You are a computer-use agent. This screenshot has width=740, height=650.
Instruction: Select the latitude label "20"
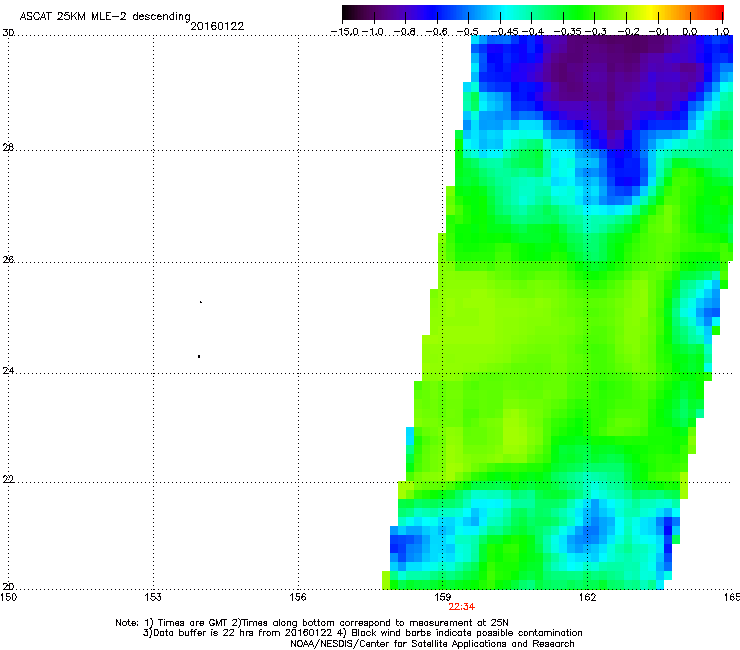coord(8,587)
